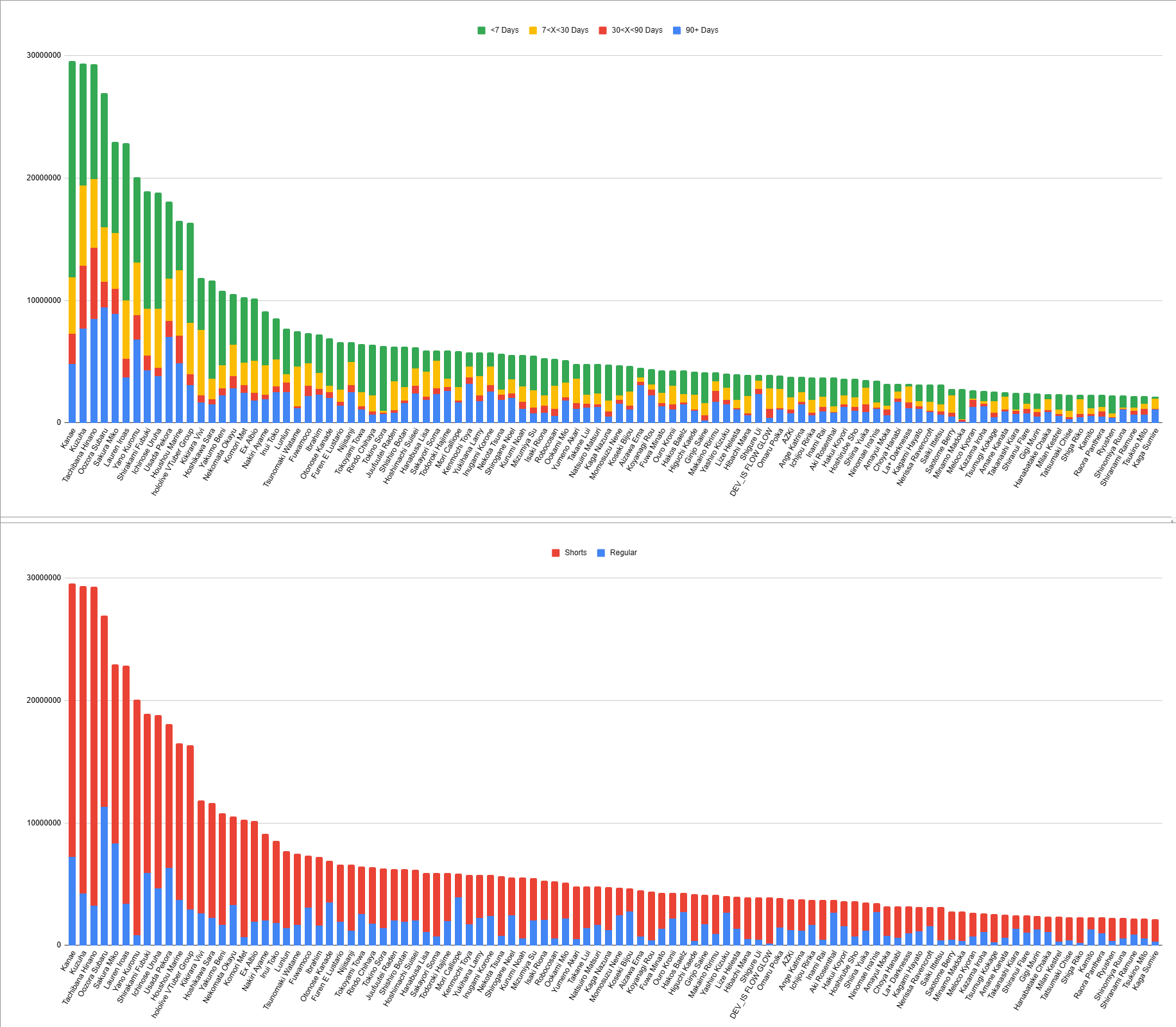
Task: Click Sakura Miko's green <7 Days segment
Action: point(115,187)
